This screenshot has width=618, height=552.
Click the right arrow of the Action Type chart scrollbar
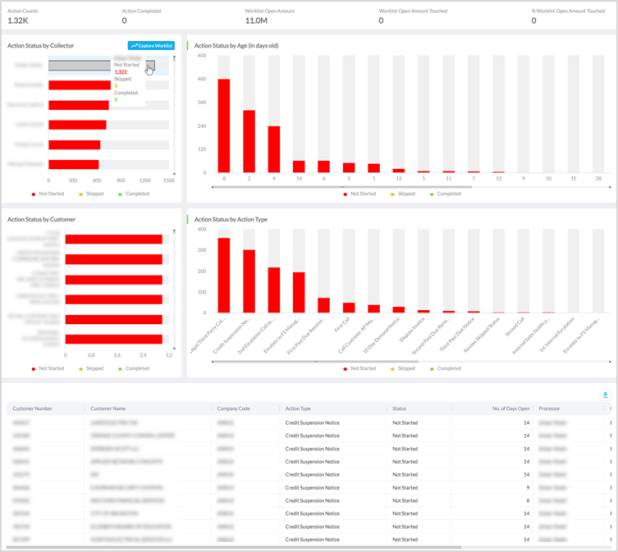610,361
